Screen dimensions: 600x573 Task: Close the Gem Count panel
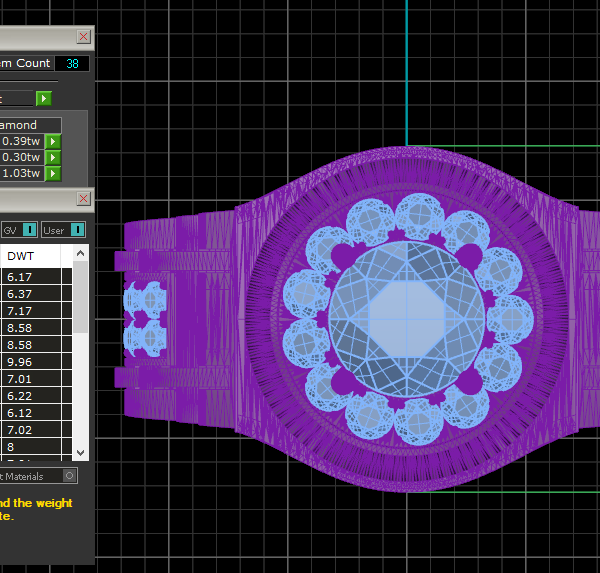point(83,36)
